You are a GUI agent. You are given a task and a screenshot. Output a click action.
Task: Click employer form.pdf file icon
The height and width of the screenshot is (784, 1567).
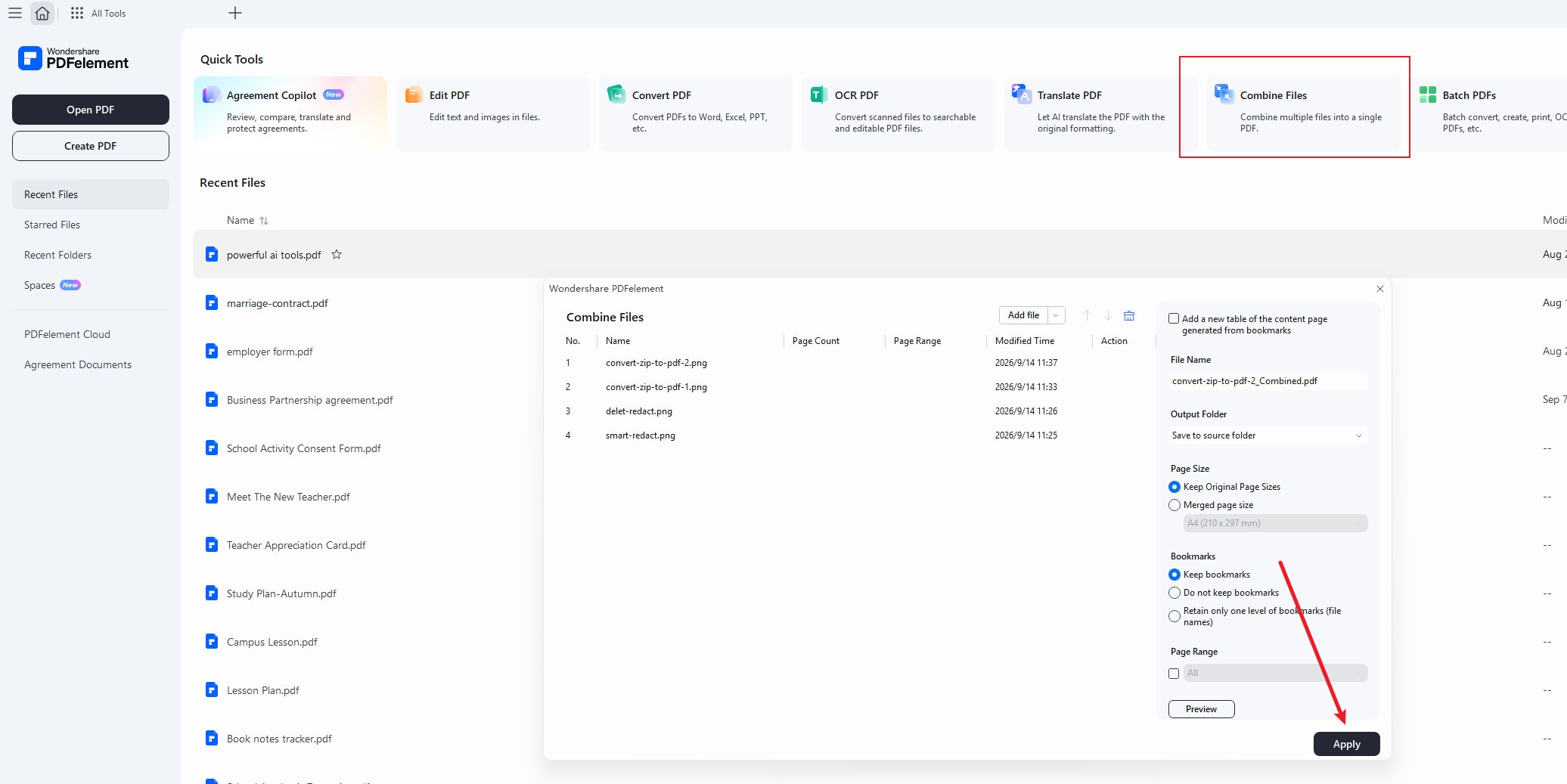tap(212, 352)
